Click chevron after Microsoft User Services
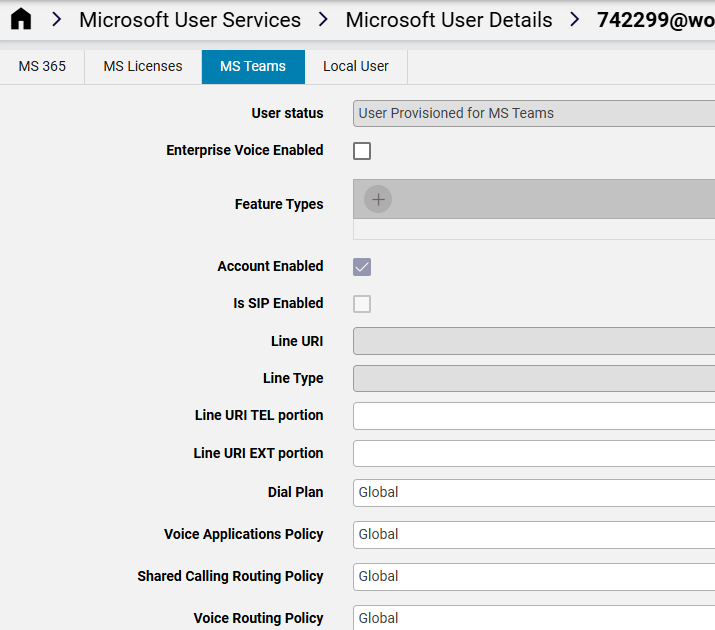715x630 pixels. (x=323, y=20)
